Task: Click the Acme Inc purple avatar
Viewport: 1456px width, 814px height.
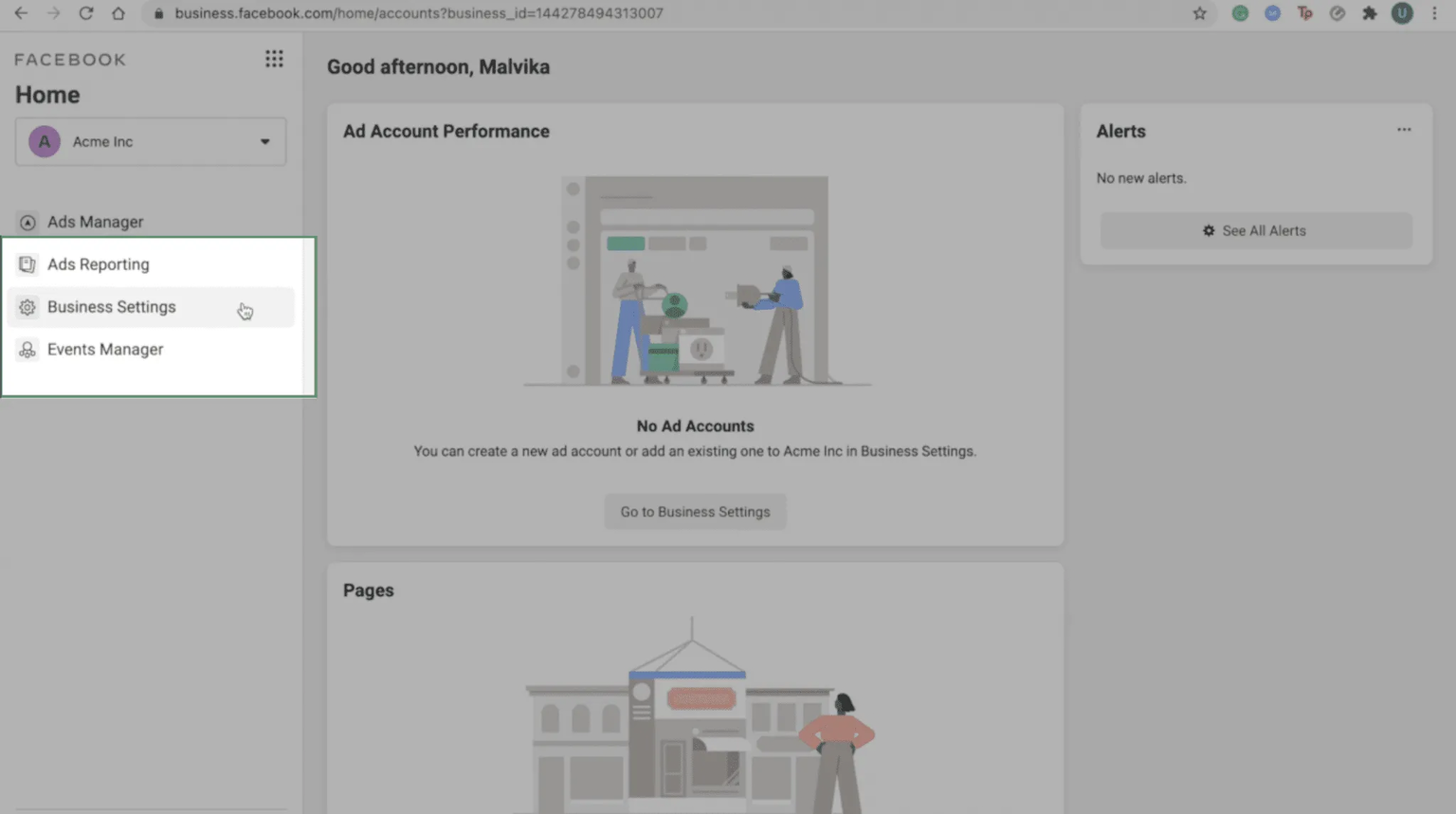Action: (x=45, y=141)
